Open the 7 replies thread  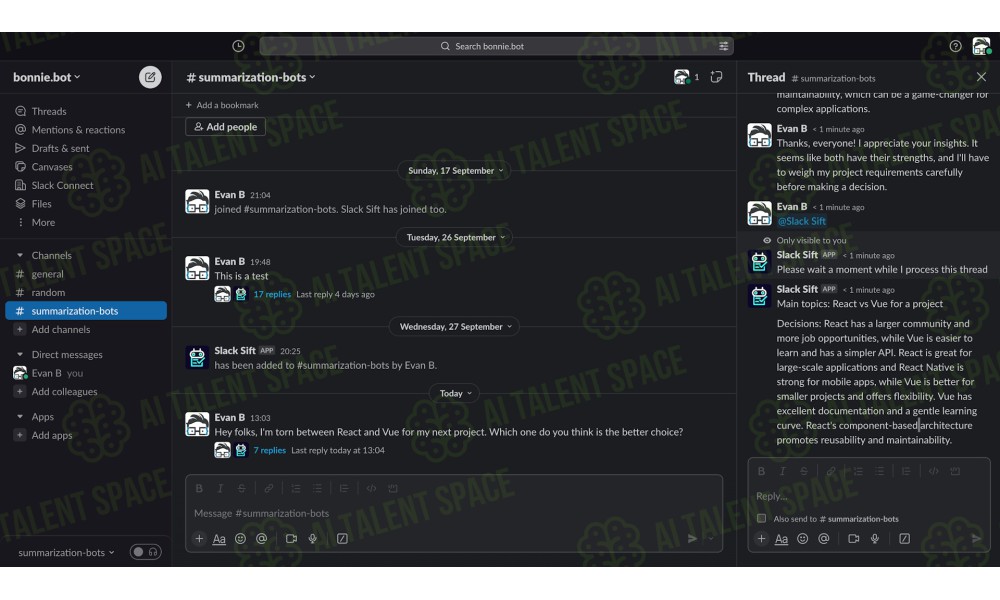pos(269,450)
